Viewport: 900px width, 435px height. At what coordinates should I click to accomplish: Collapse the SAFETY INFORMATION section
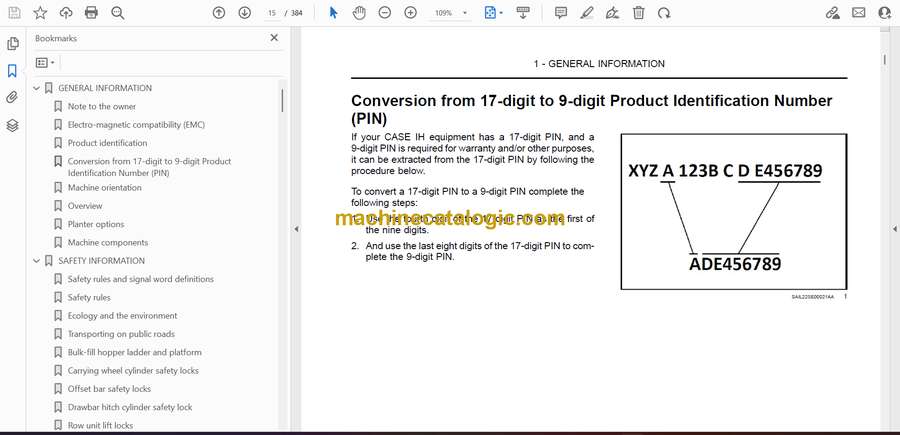point(37,261)
